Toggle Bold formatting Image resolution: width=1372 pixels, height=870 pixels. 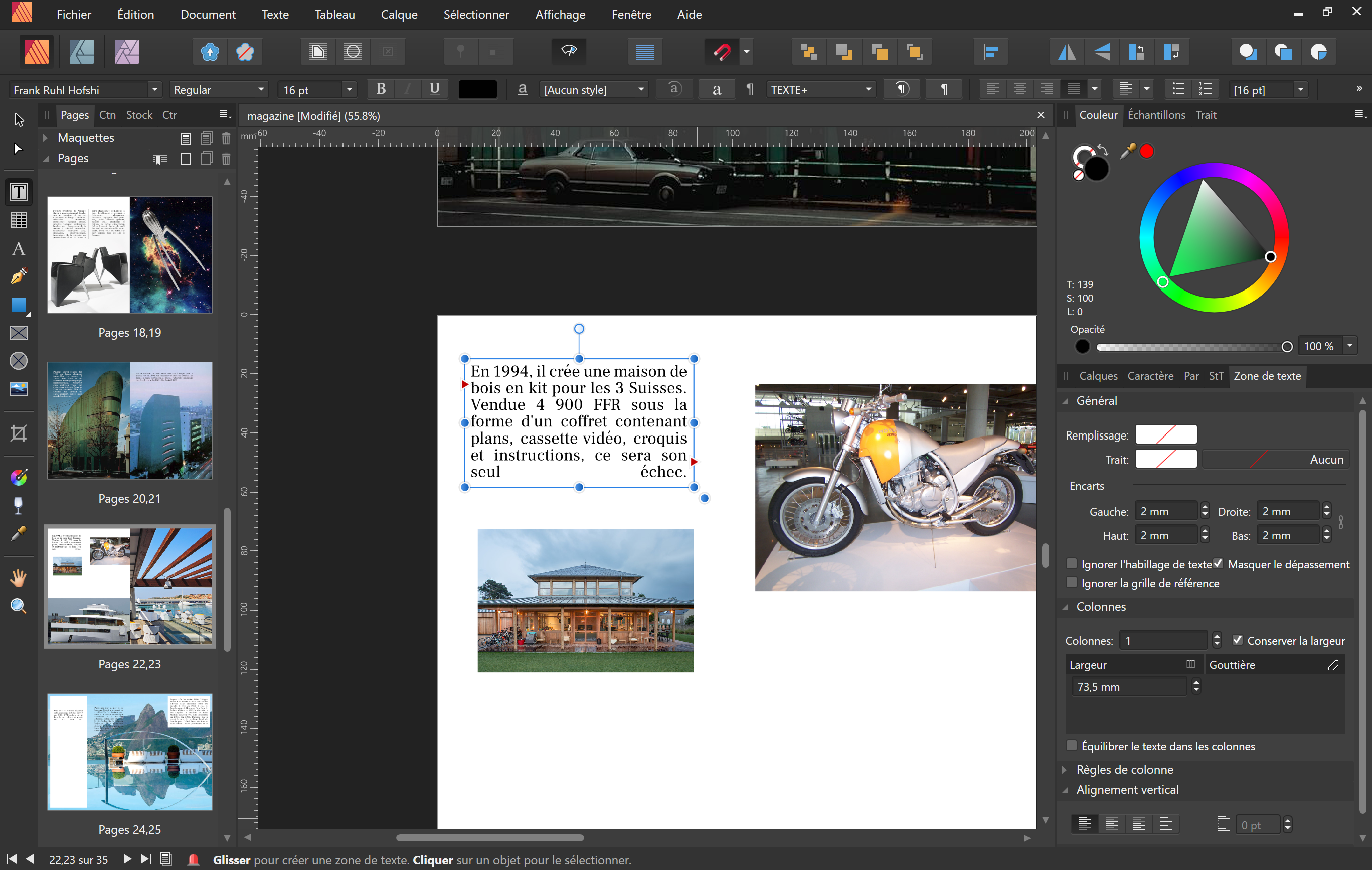pyautogui.click(x=381, y=89)
